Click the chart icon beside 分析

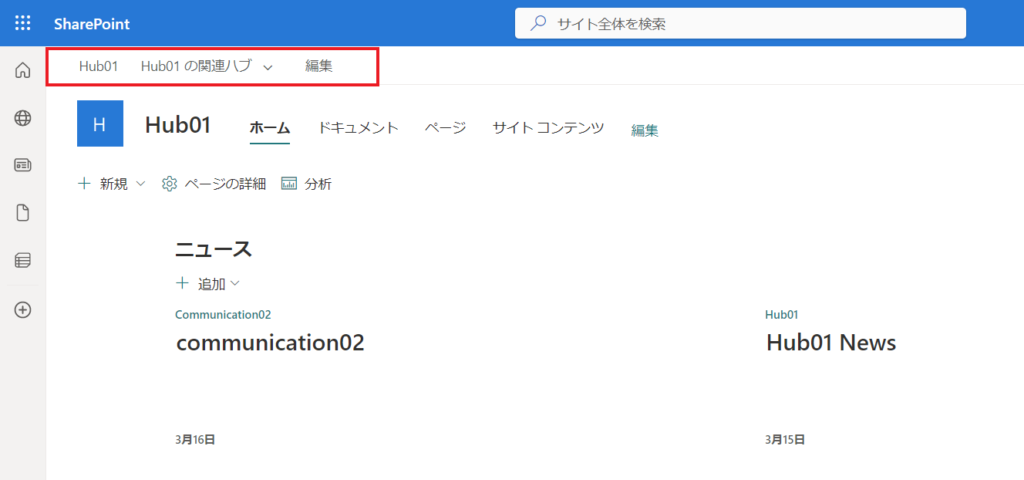coord(289,184)
